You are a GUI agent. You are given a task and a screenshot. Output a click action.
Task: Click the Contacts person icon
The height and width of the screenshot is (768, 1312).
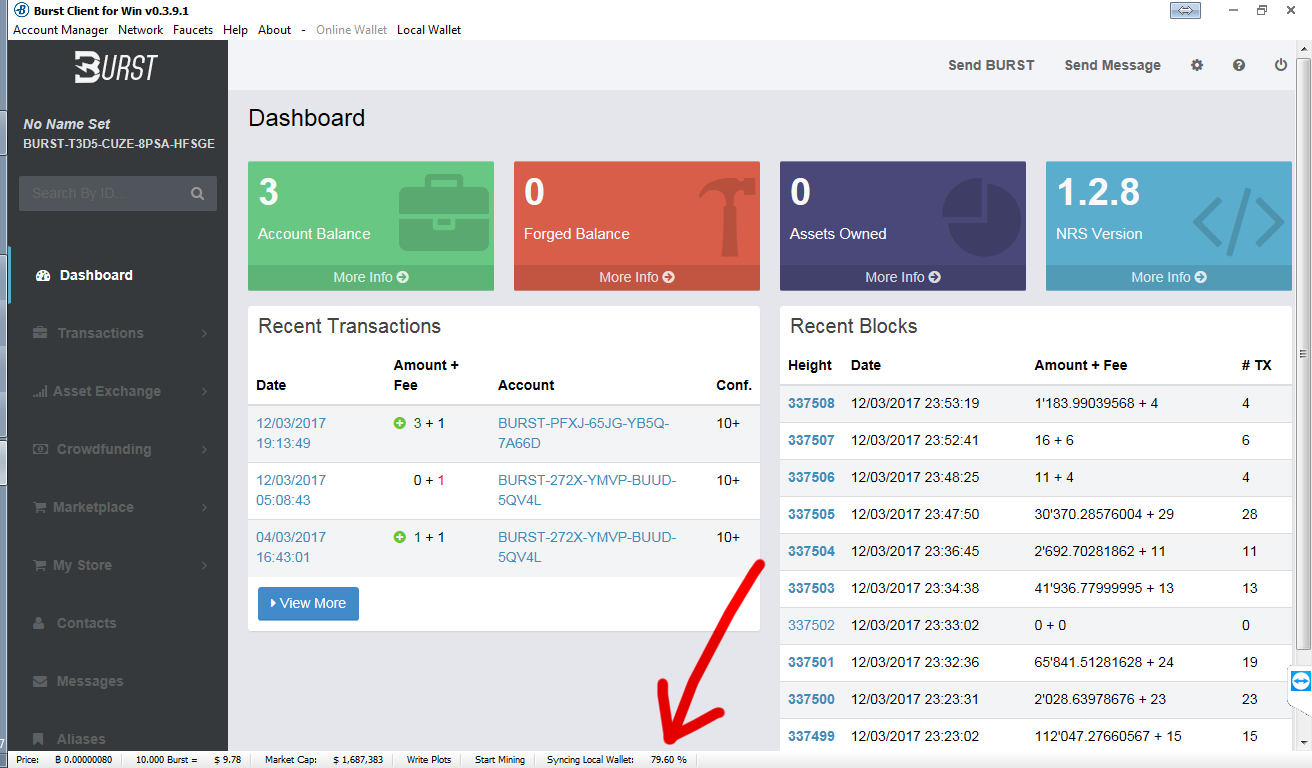(x=39, y=623)
